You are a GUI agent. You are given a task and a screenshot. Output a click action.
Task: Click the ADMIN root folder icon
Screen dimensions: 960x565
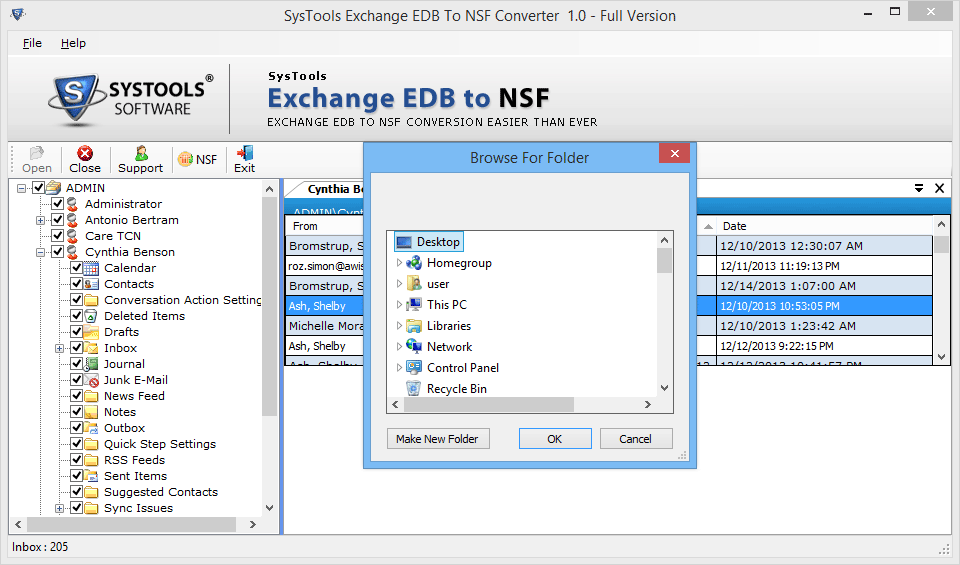pos(54,188)
